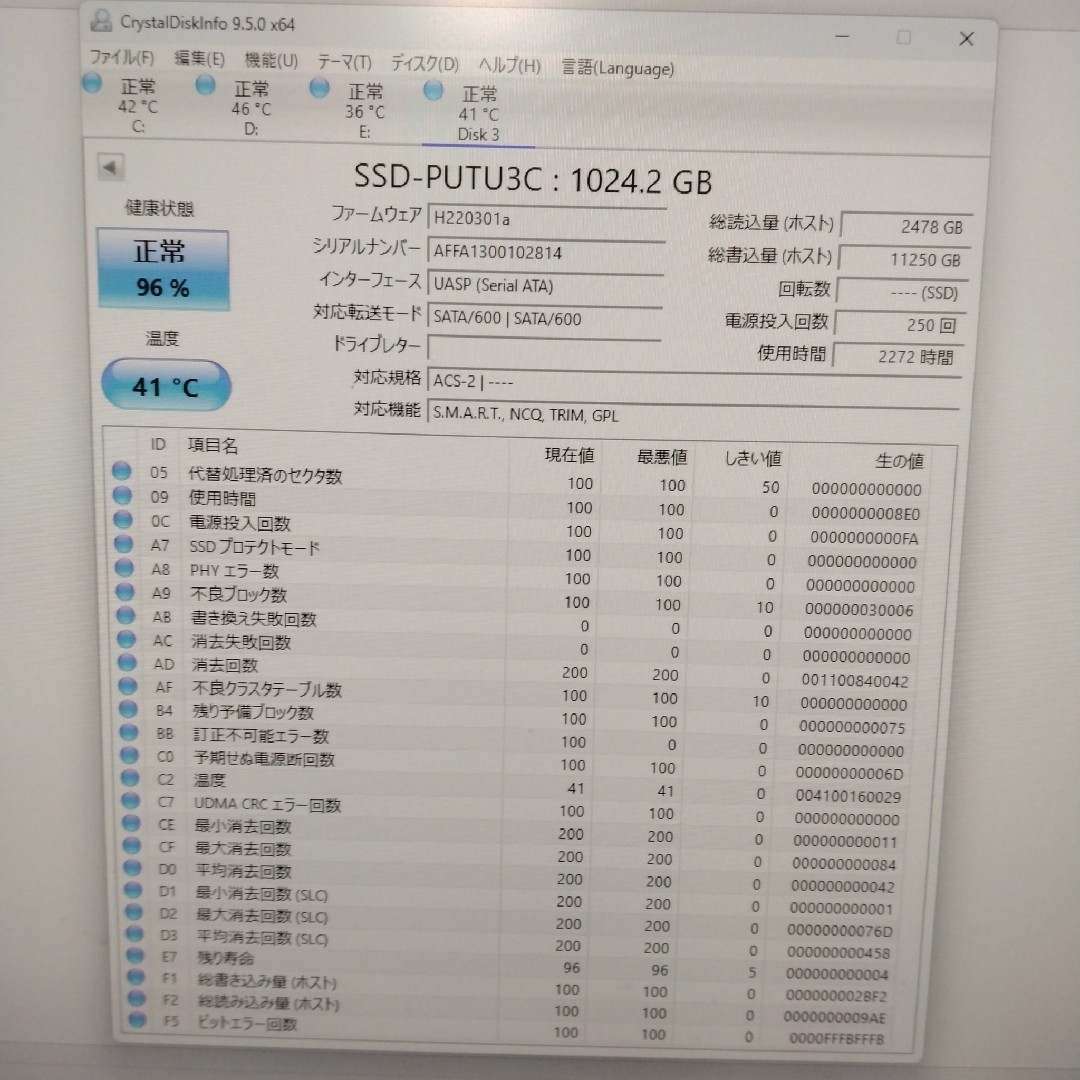Click the CrystalDiskInfo app icon in title bar
The image size is (1080, 1080).
101,21
